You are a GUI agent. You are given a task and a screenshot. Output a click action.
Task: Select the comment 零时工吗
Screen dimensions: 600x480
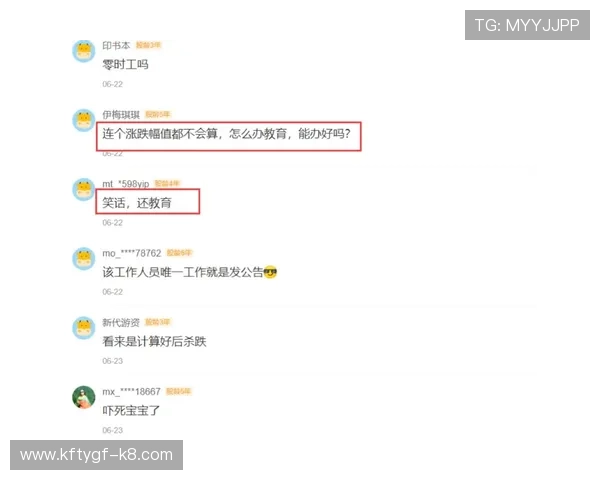pos(125,64)
